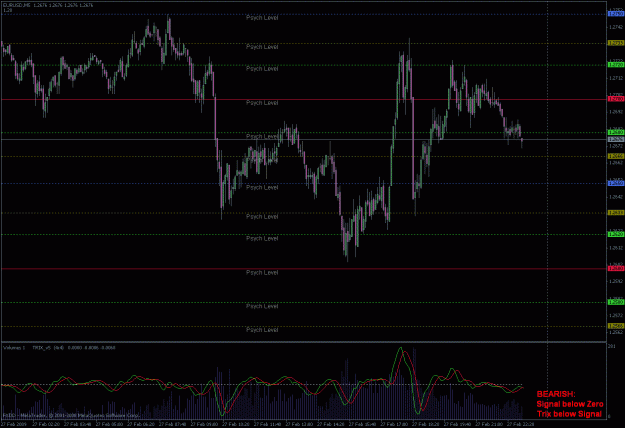Click the 27 Feb 10:20 time label

click(236, 424)
